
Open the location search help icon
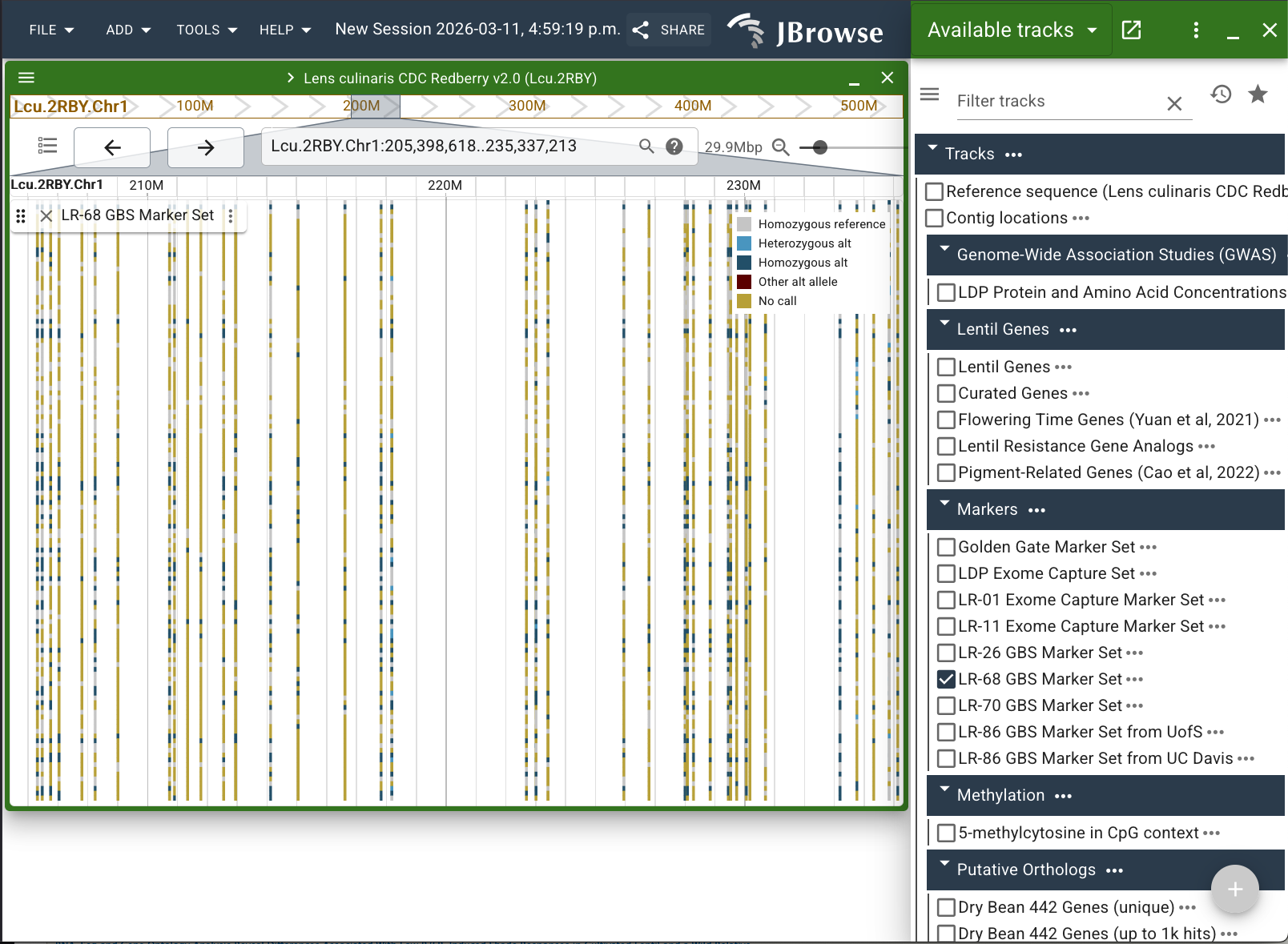674,146
